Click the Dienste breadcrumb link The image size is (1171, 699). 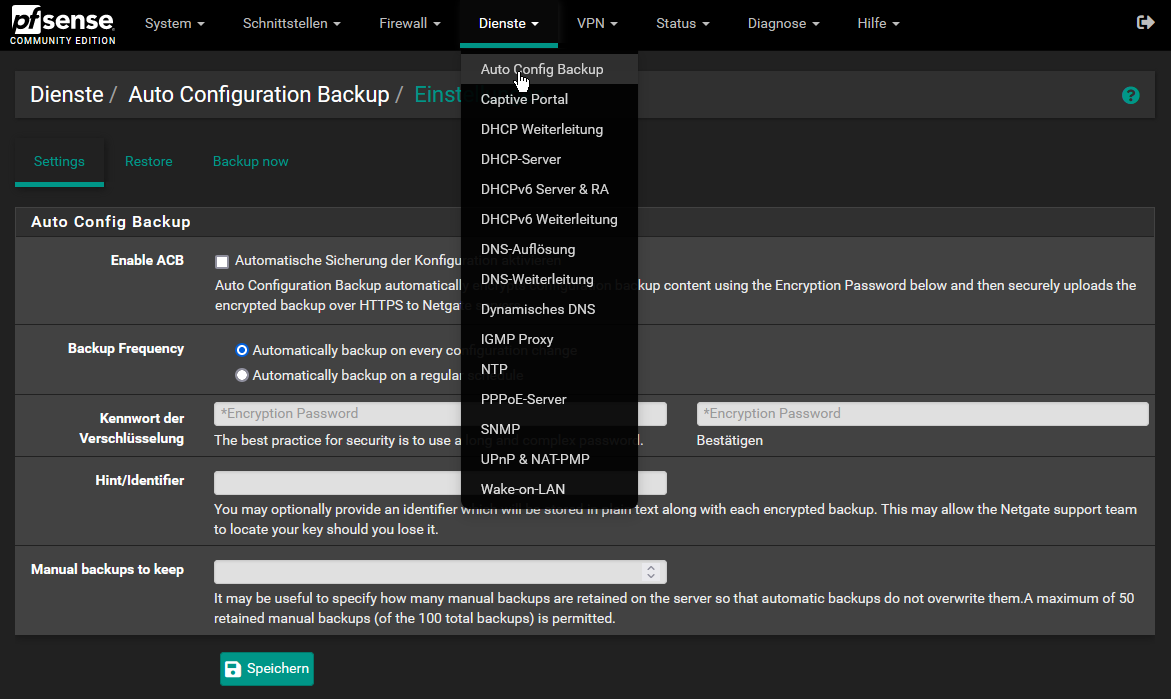point(66,94)
